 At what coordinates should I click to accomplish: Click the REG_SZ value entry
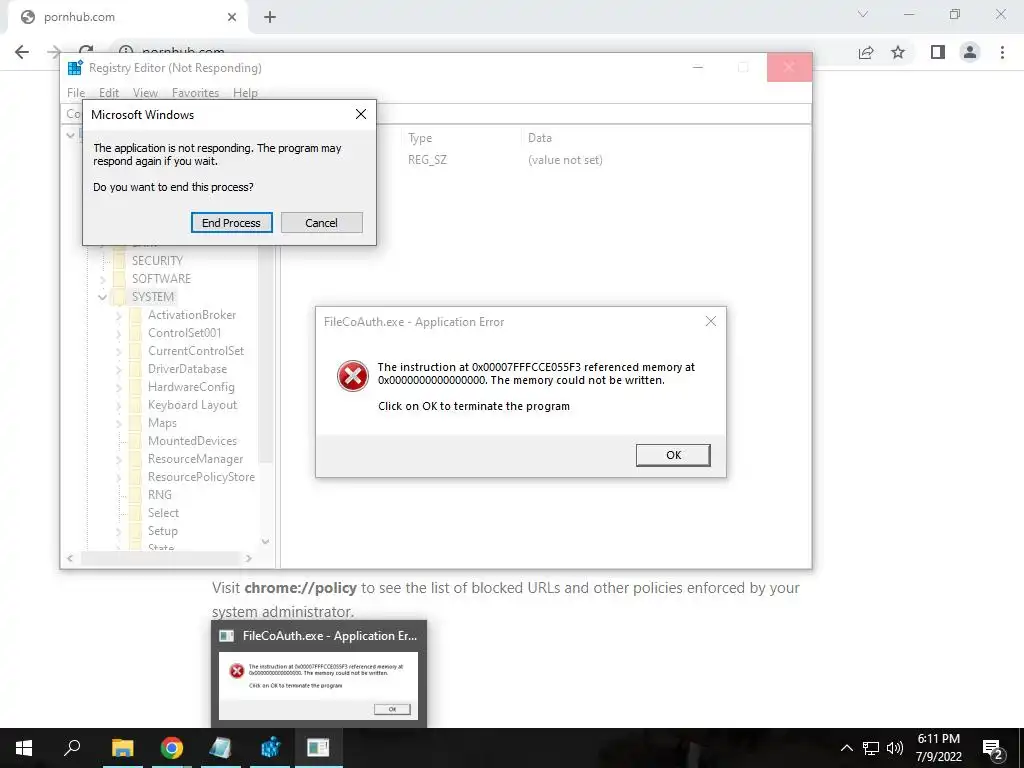427,160
